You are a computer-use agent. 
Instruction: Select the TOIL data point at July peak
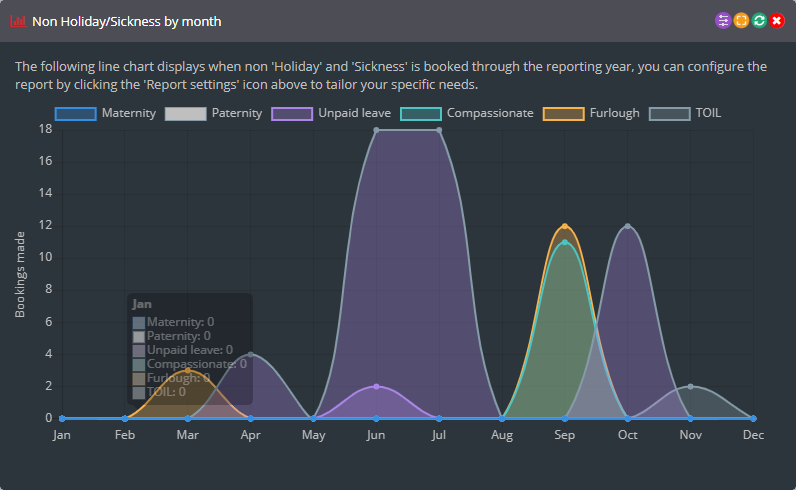coord(439,130)
